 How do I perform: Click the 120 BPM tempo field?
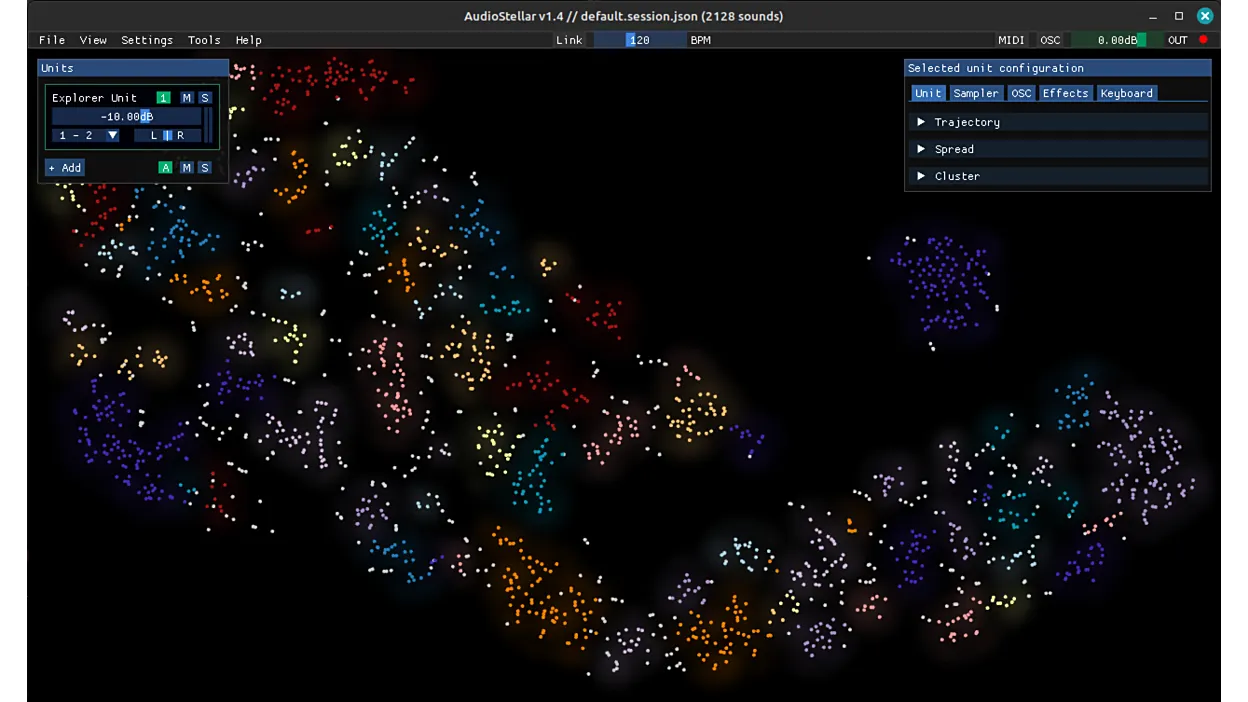pos(638,40)
